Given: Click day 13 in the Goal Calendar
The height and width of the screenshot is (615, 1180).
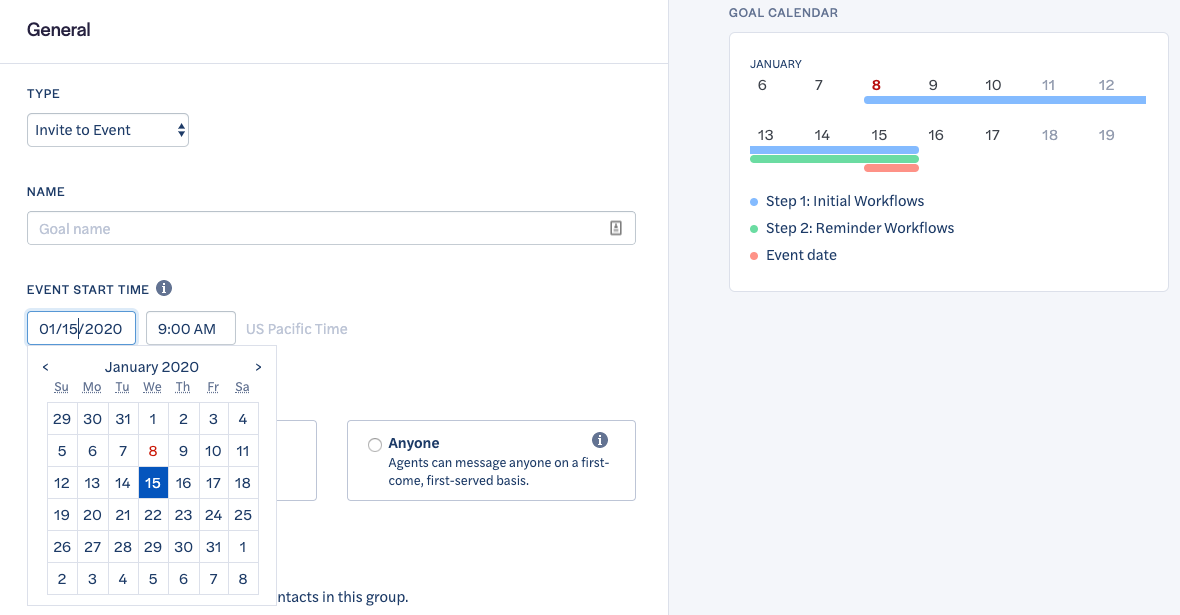Looking at the screenshot, I should tap(765, 135).
